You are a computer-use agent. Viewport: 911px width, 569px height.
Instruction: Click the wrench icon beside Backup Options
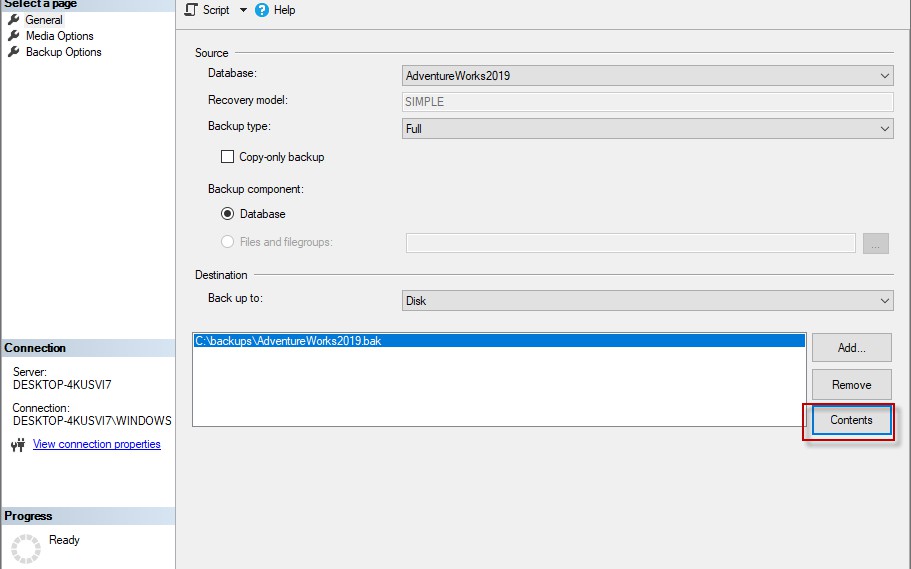[14, 52]
